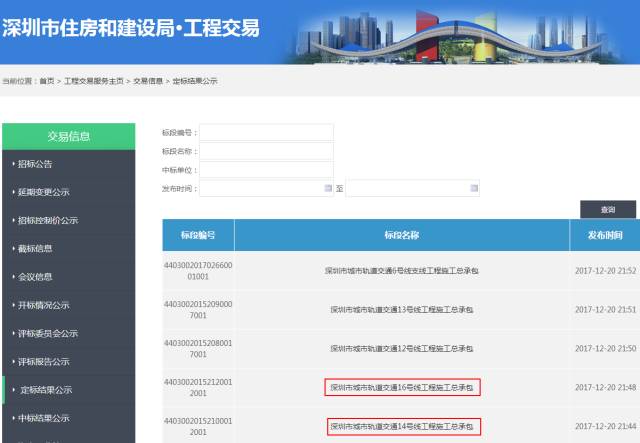
Task: Click section number 44030020152080017001
Action: point(198,349)
